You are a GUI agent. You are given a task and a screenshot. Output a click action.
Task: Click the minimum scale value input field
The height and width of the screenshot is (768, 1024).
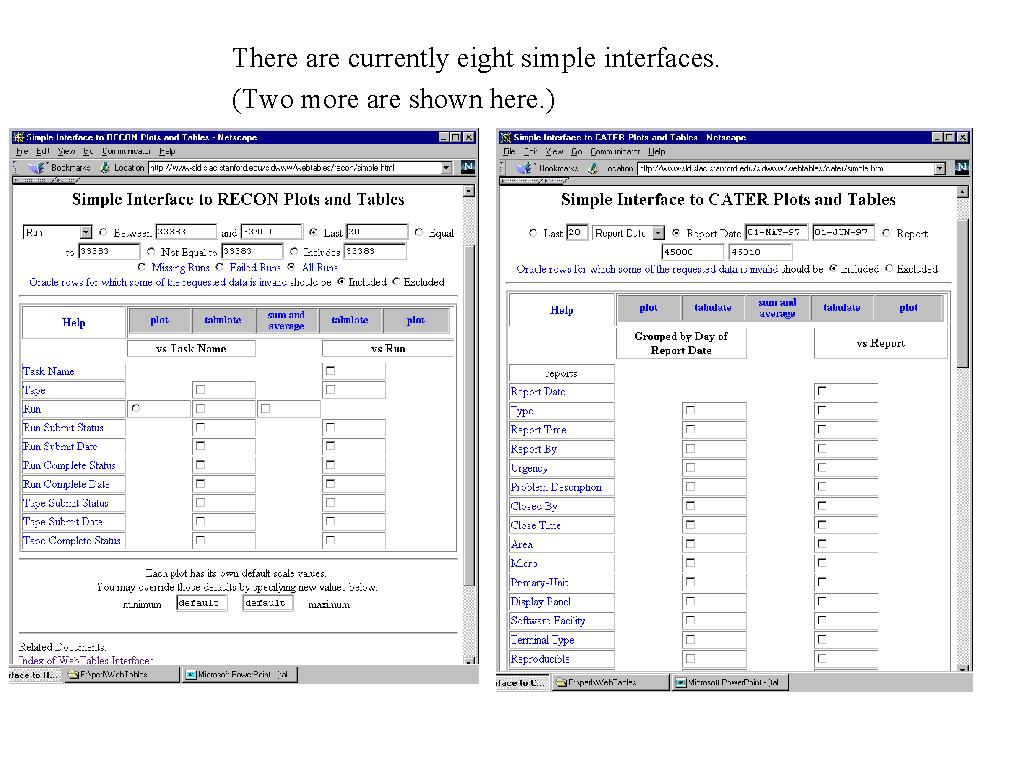click(202, 604)
